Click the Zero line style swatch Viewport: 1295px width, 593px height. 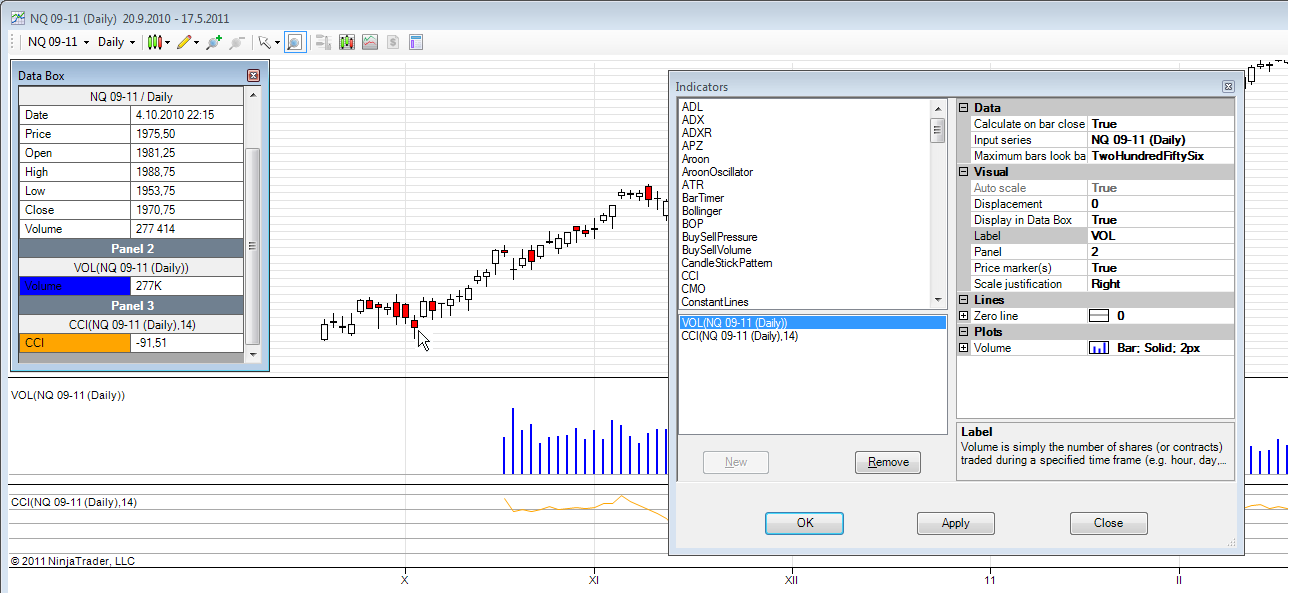click(x=1098, y=316)
